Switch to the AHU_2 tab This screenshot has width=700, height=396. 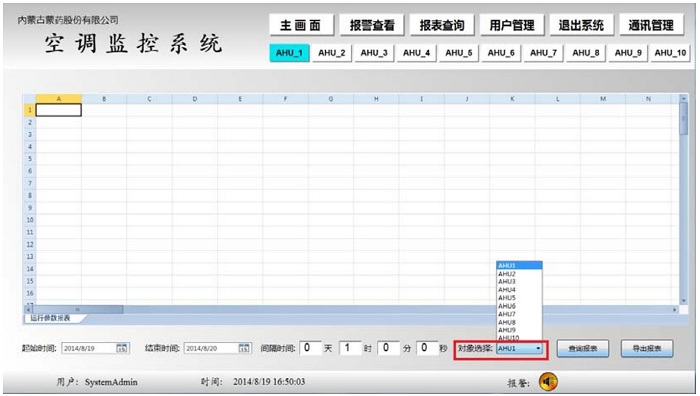332,53
